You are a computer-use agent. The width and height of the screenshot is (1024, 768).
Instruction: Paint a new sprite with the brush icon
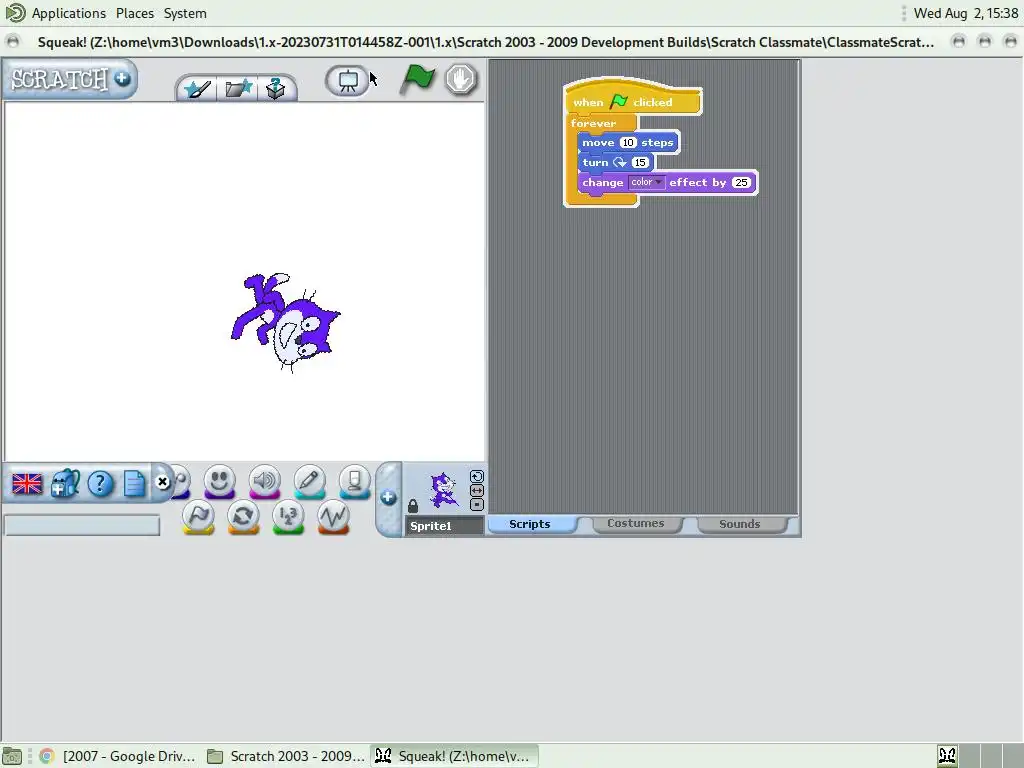click(x=197, y=88)
